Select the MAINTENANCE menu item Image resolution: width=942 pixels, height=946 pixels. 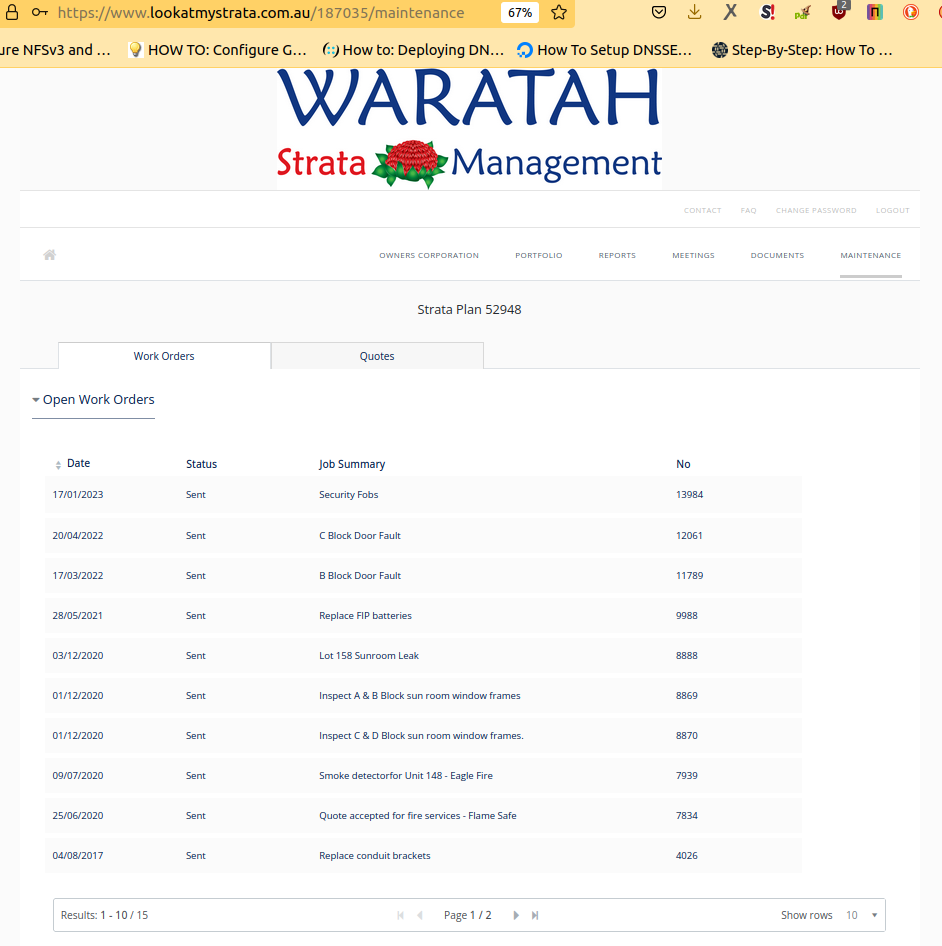coord(870,255)
